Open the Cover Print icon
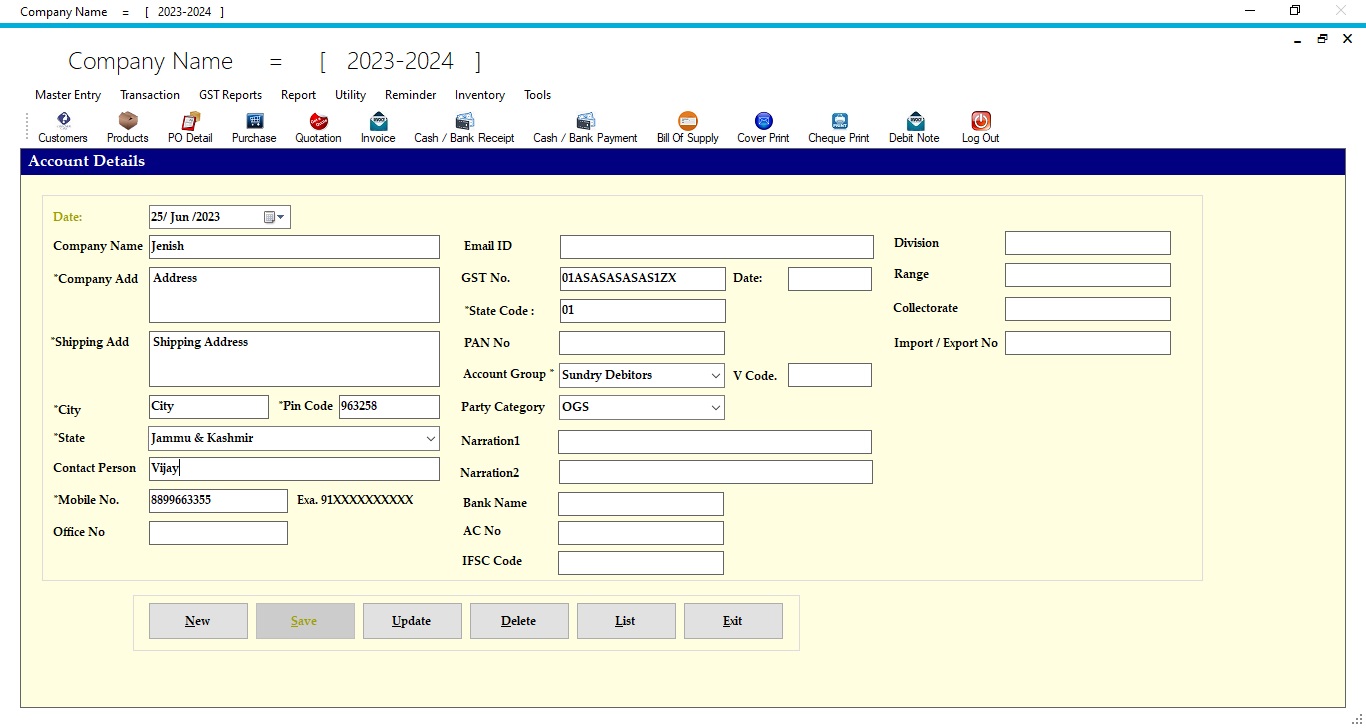The height and width of the screenshot is (728, 1366). click(763, 121)
